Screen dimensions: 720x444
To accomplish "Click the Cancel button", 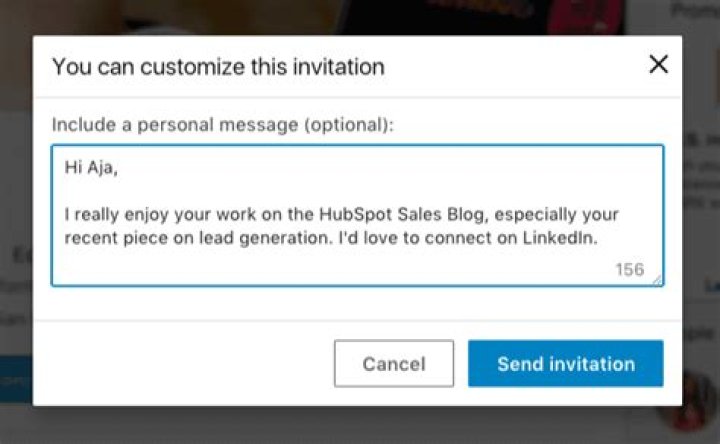I will coord(393,364).
